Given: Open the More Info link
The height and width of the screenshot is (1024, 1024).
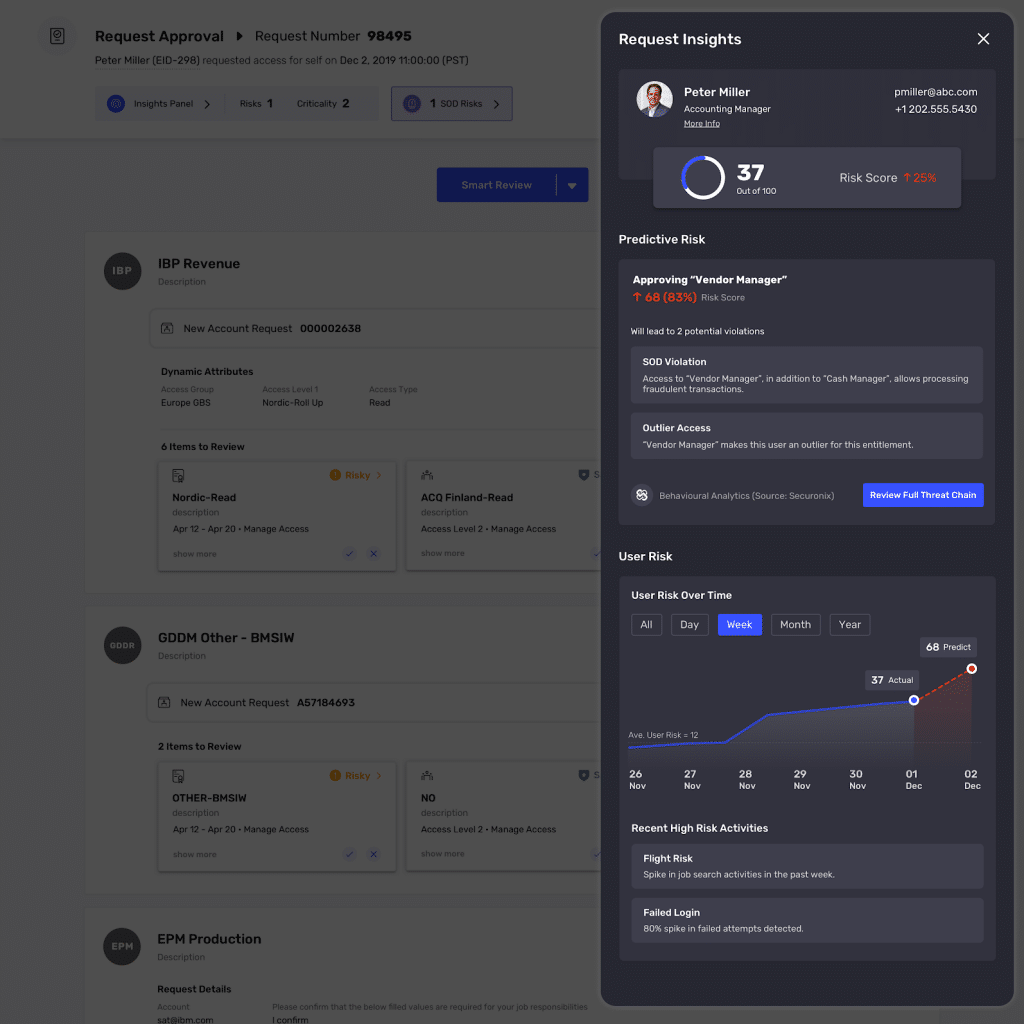Looking at the screenshot, I should 701,123.
